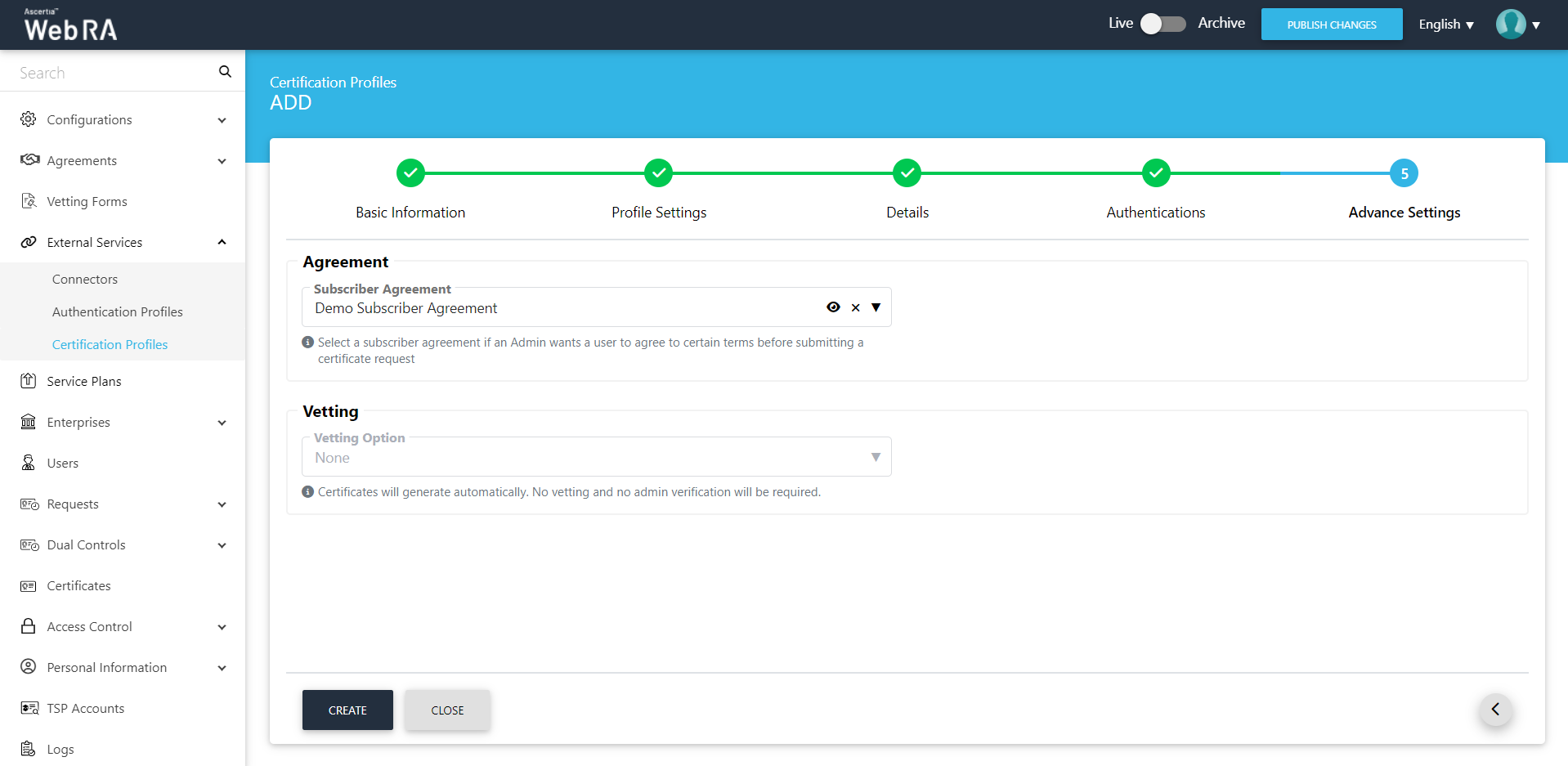Clear the selected Subscriber Agreement with X

[x=855, y=308]
